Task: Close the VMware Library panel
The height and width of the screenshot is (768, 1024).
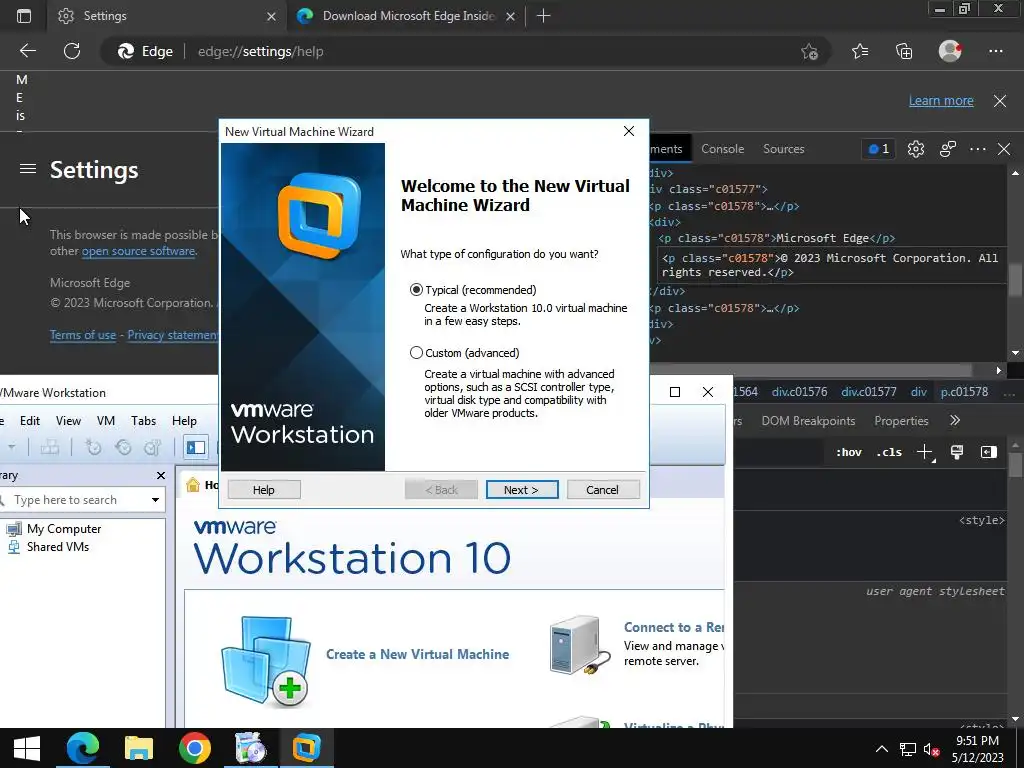Action: click(x=161, y=475)
